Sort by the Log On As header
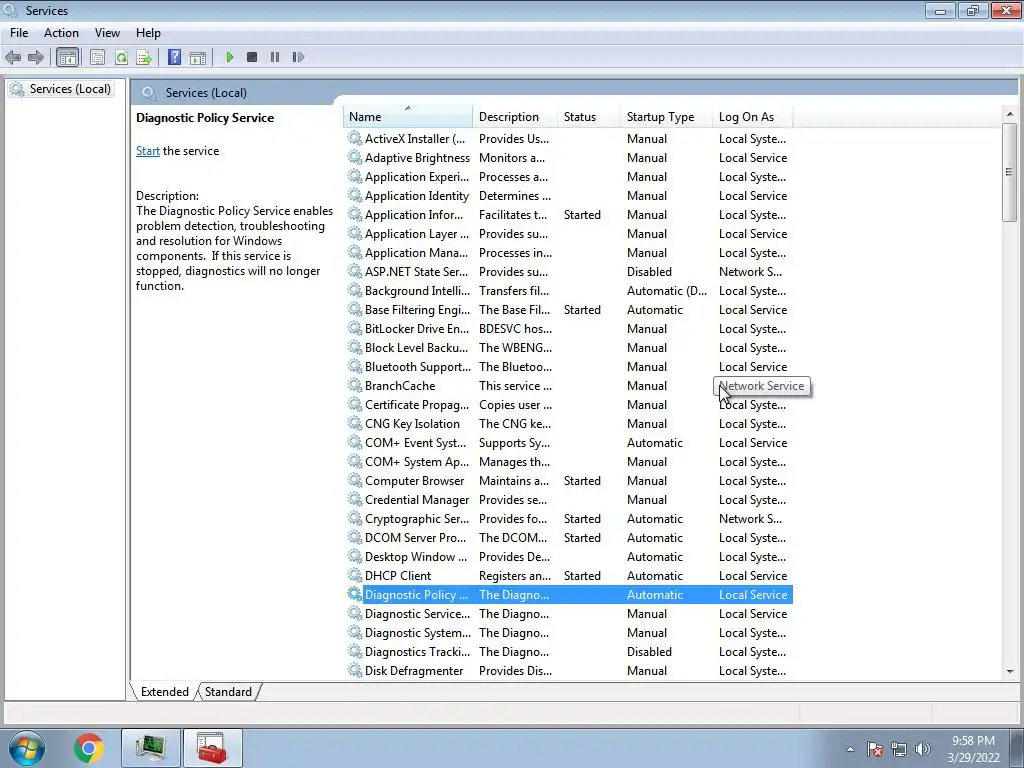Image resolution: width=1024 pixels, height=768 pixels. [753, 116]
